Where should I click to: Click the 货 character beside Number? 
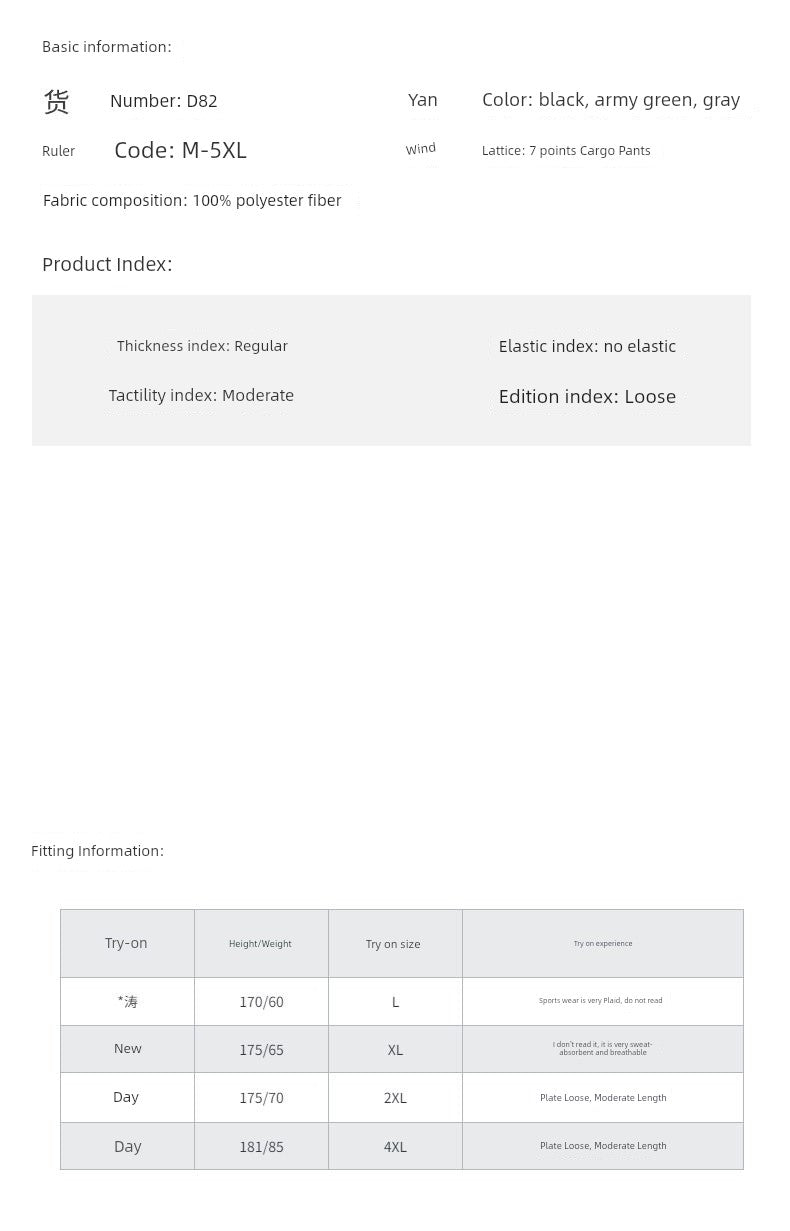[x=56, y=101]
